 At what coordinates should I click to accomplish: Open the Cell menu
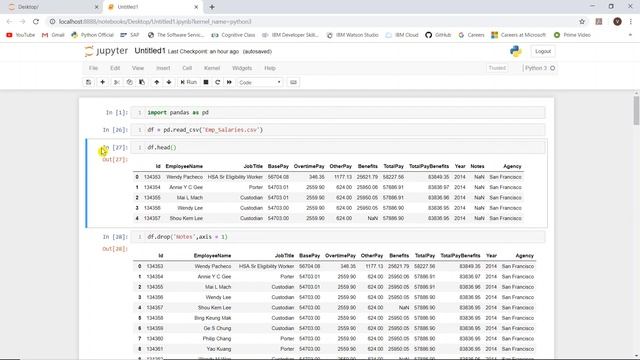point(187,68)
